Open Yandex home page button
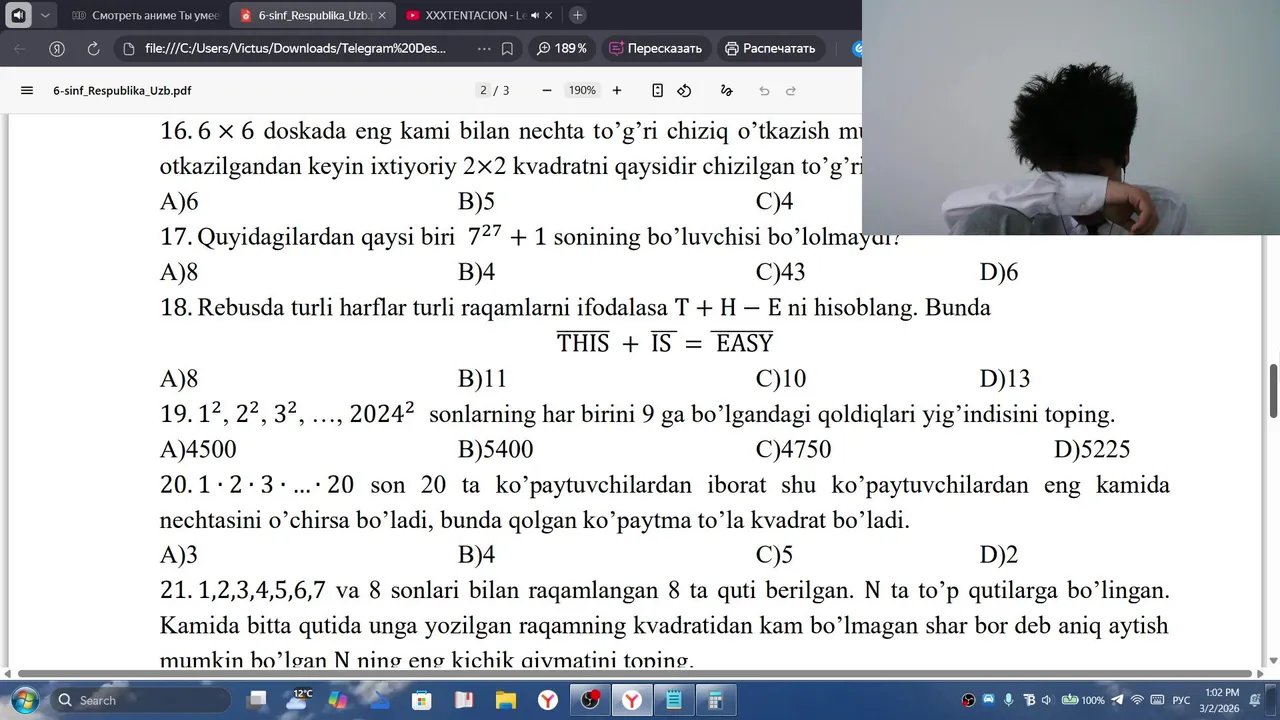This screenshot has height=720, width=1280. (x=57, y=48)
